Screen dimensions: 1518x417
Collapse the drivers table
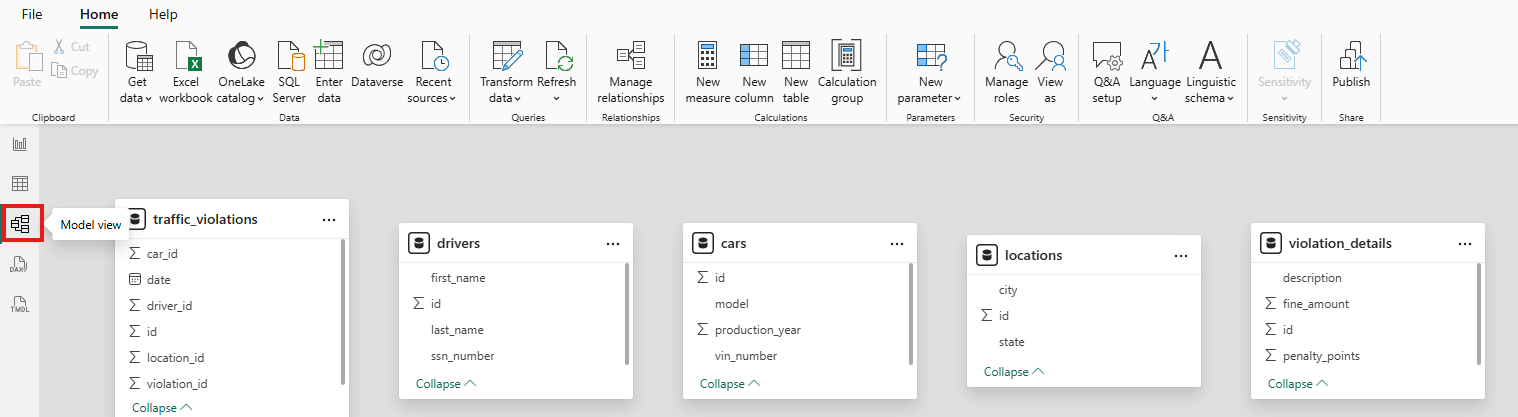pyautogui.click(x=446, y=383)
